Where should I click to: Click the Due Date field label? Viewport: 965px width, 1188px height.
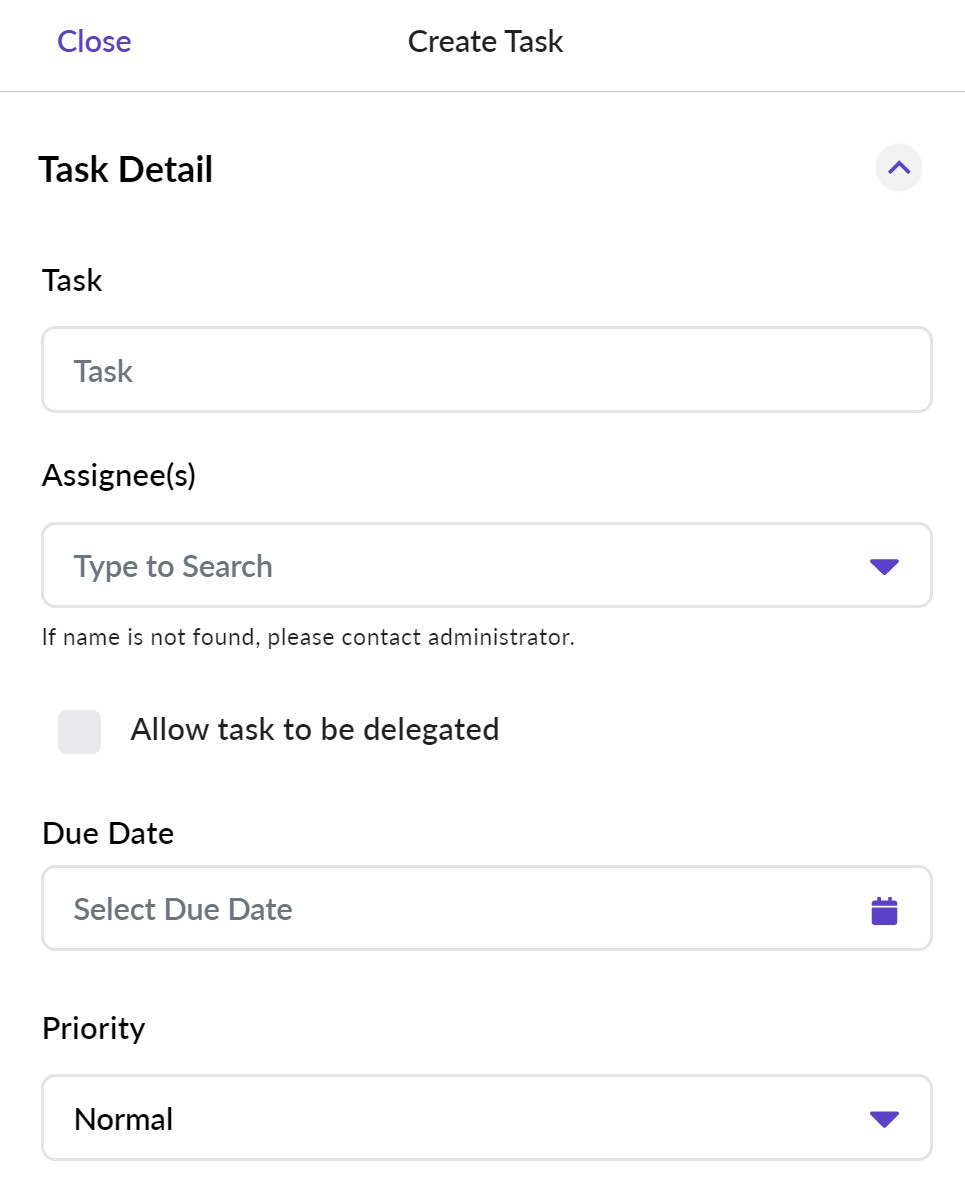[108, 833]
